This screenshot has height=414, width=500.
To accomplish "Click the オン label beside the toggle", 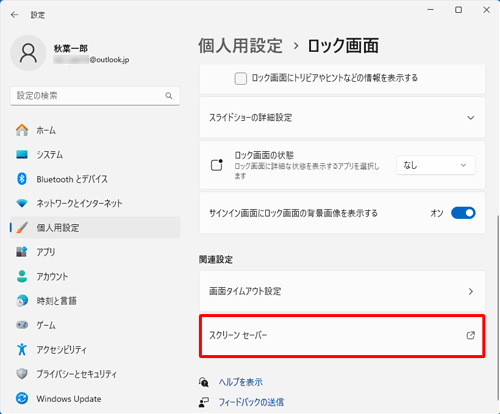I will (x=437, y=213).
